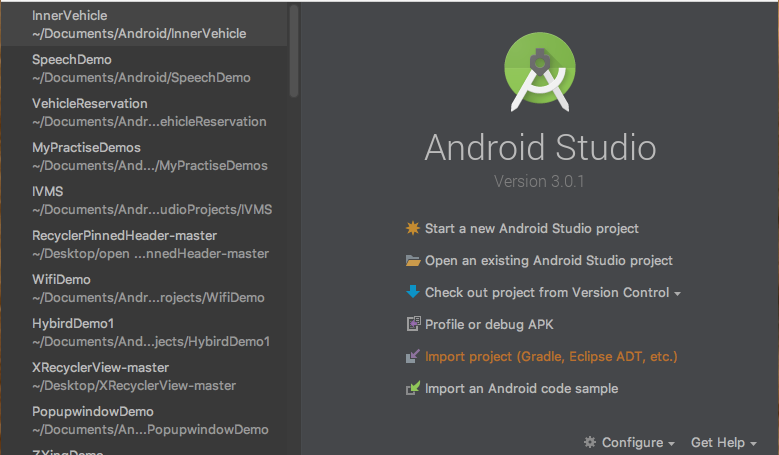Open the VehicleReservation recent project

tap(144, 112)
